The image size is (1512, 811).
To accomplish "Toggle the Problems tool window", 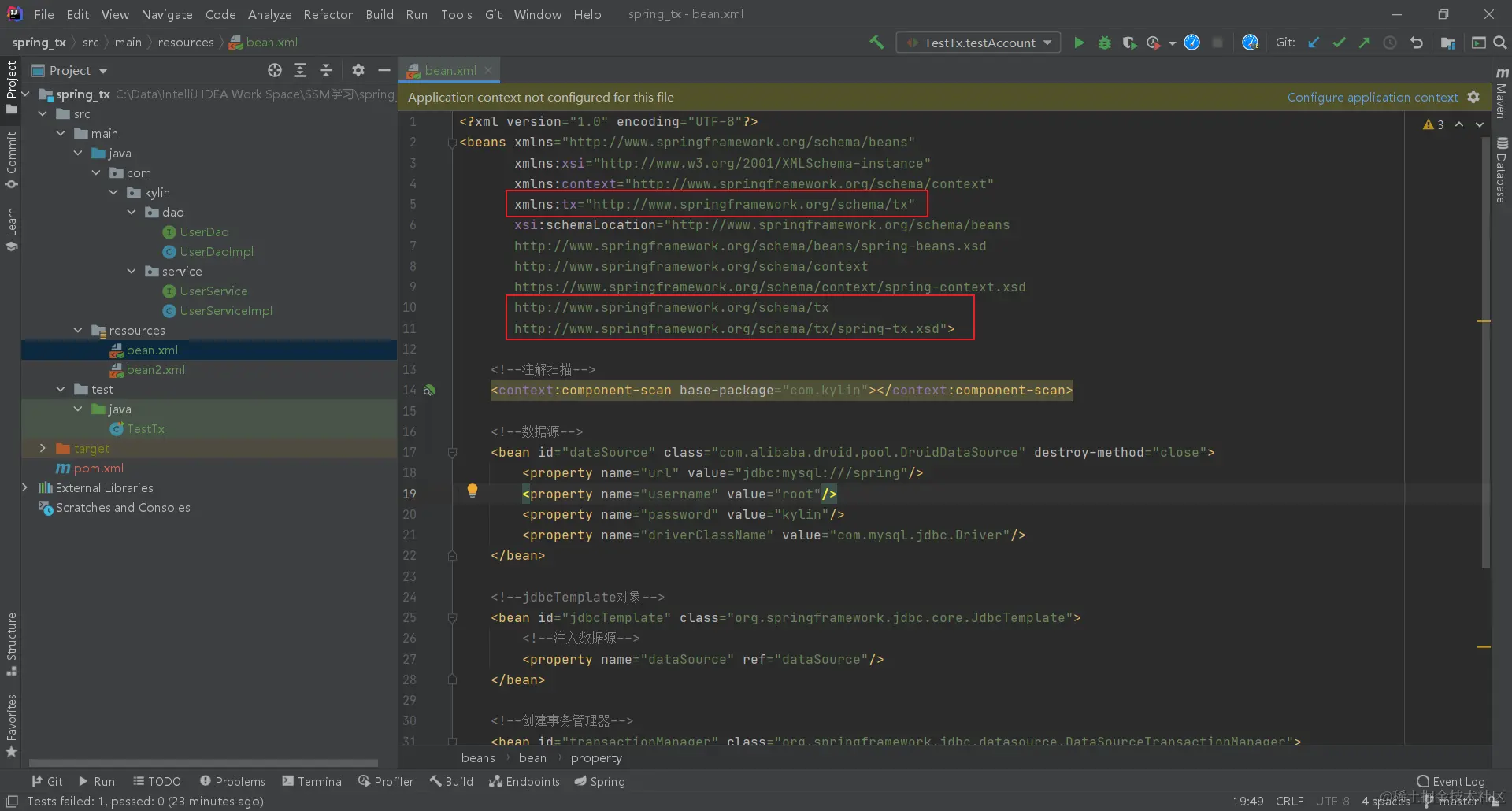I will point(232,781).
